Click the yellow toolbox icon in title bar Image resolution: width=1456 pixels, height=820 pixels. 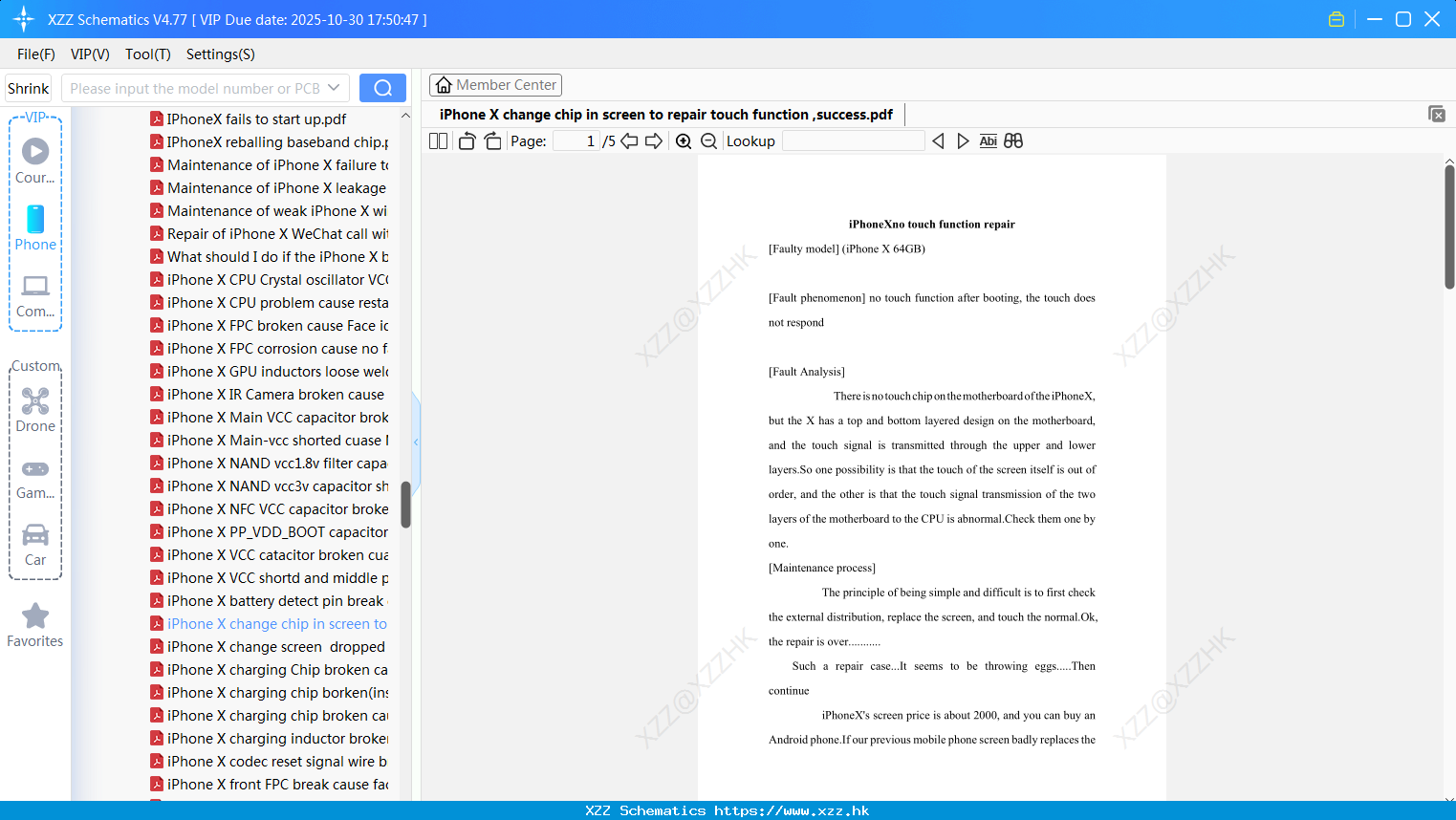[x=1336, y=19]
